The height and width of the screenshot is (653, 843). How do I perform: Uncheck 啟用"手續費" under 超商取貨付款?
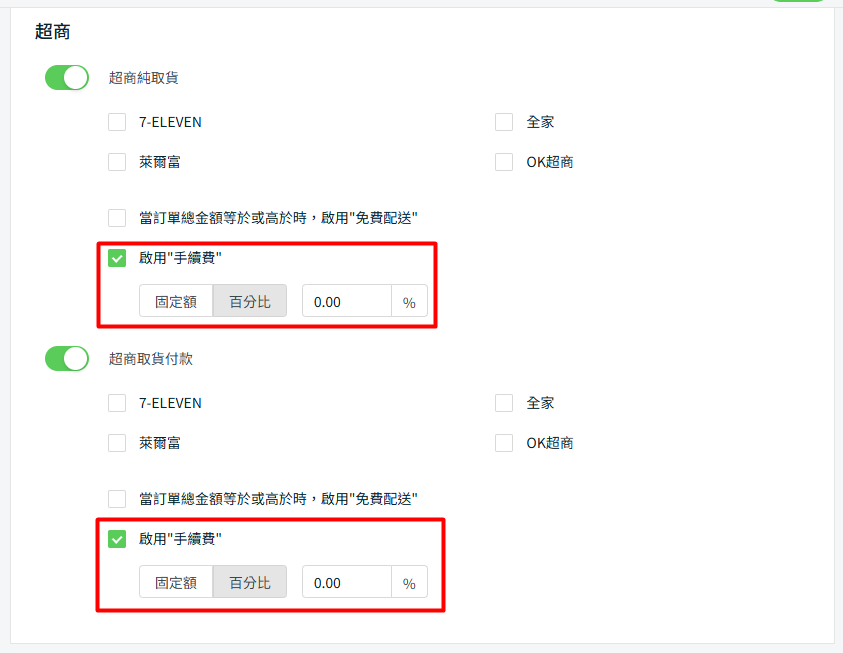coord(117,539)
